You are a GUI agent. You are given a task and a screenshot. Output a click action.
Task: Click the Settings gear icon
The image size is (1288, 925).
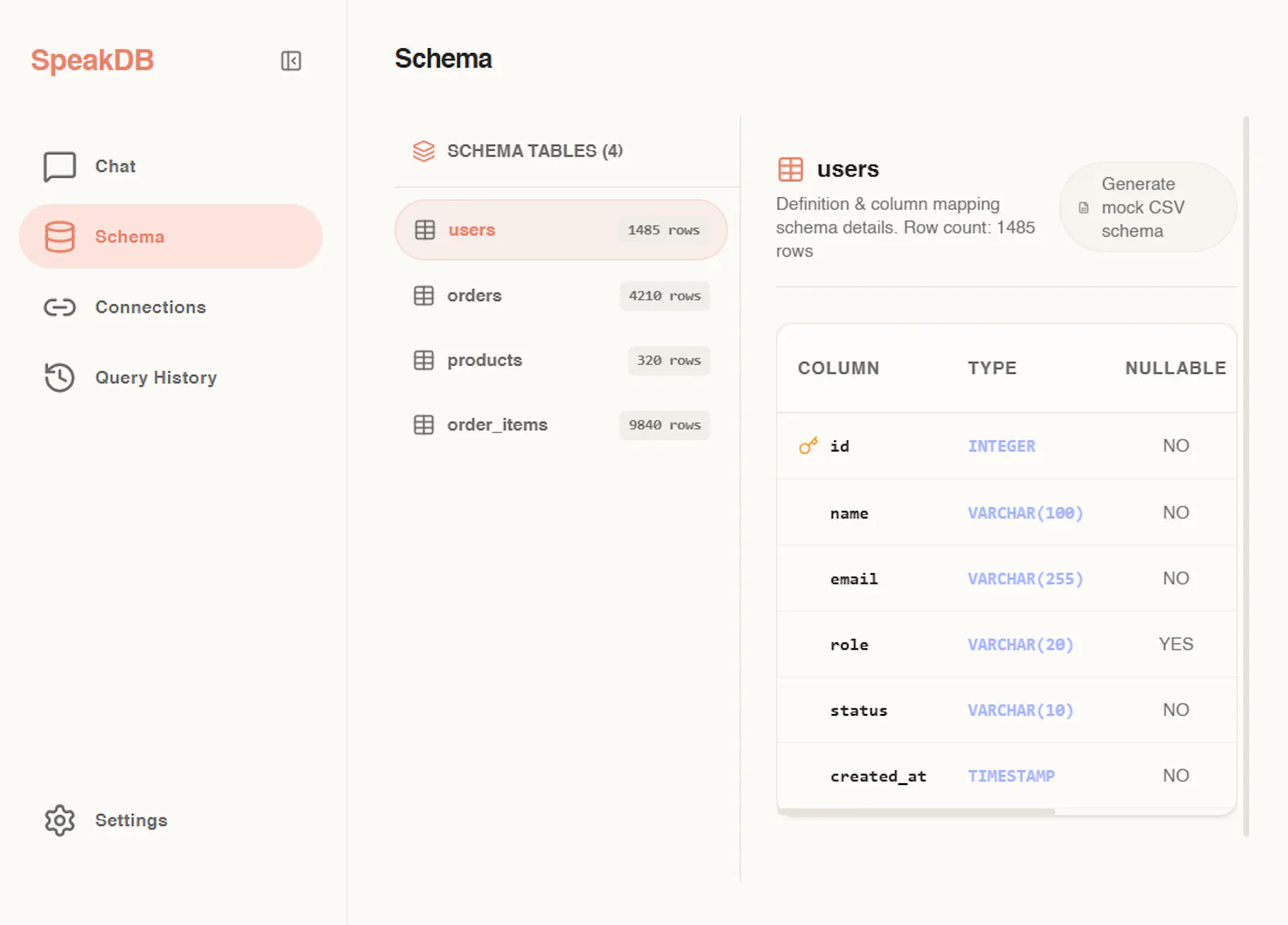[x=60, y=820]
